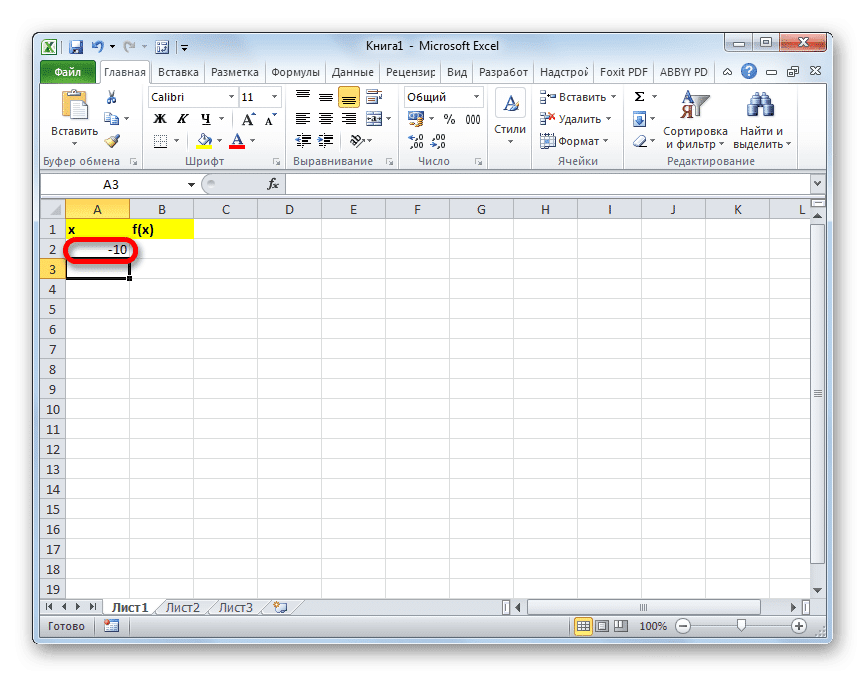Toggle bold formatting (Ж)
Image resolution: width=866 pixels, height=677 pixels.
tap(160, 119)
